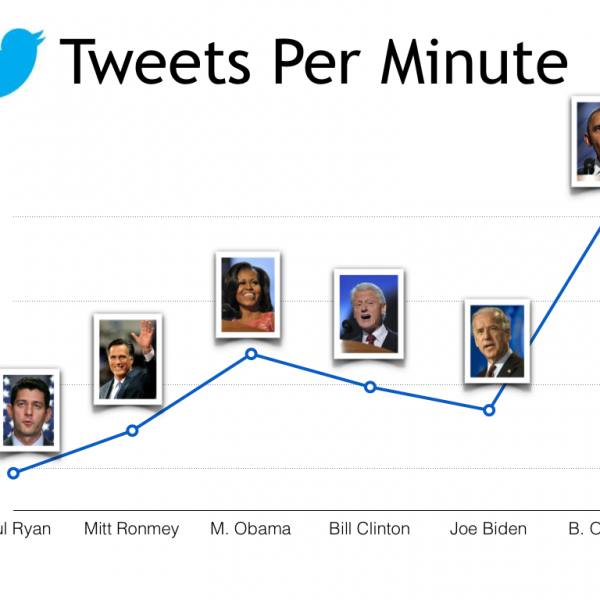This screenshot has width=600, height=600.
Task: Click the partially cut-off Ryan axis label
Action: click(26, 529)
